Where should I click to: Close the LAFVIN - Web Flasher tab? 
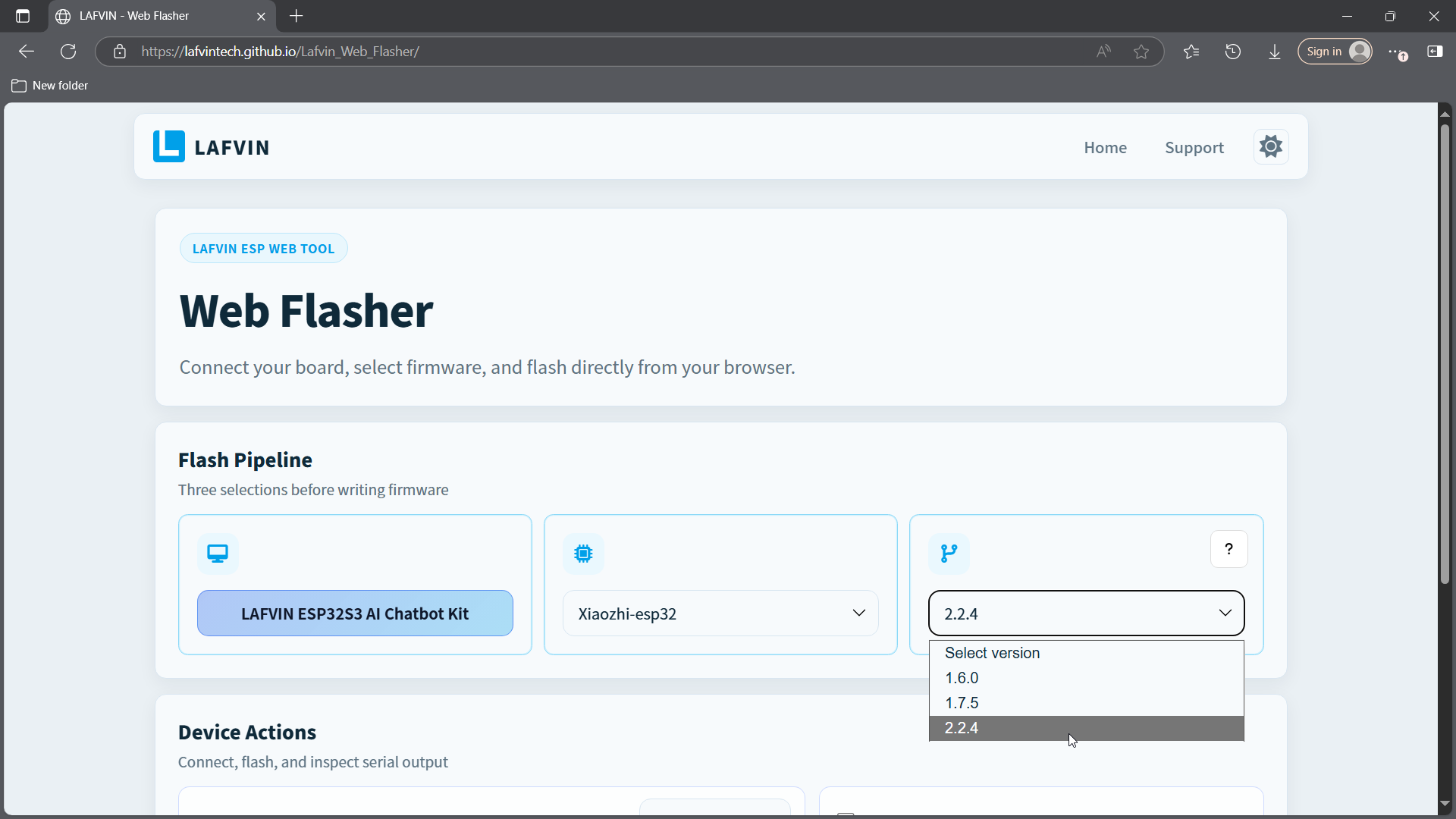point(261,16)
